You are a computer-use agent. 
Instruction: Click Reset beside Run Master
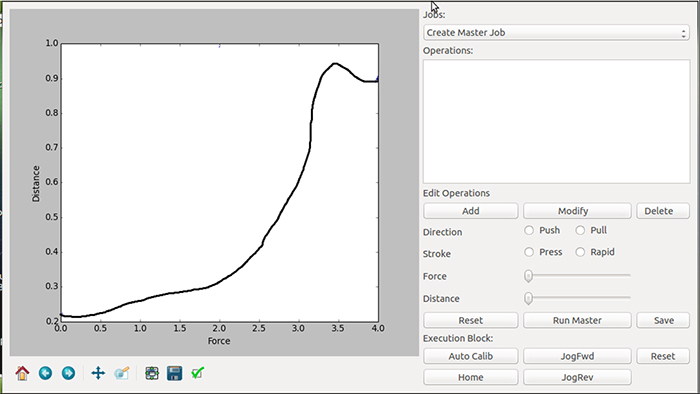point(471,320)
